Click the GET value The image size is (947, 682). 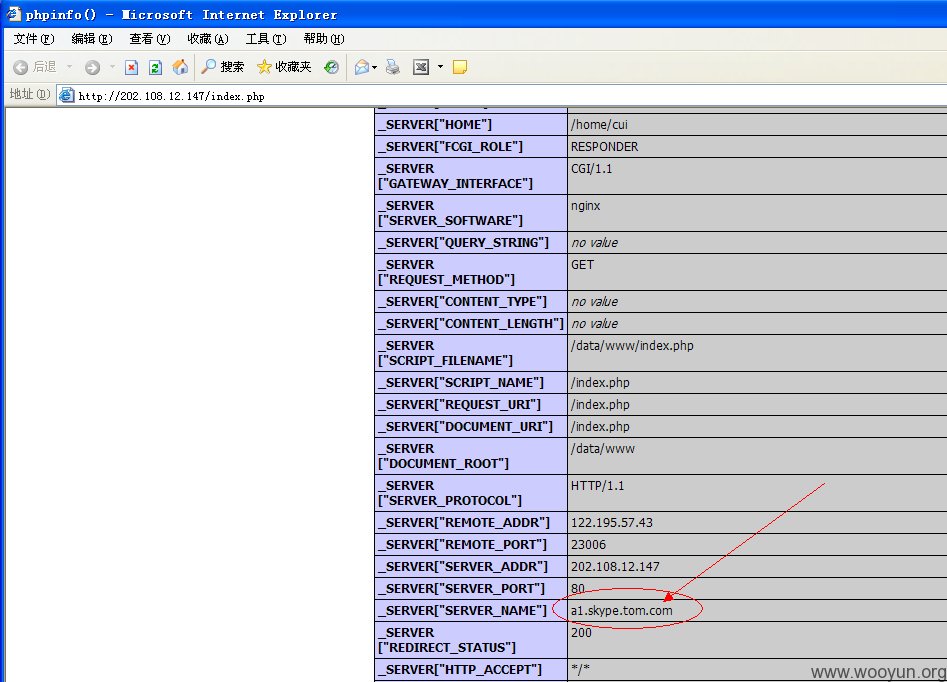(x=582, y=265)
